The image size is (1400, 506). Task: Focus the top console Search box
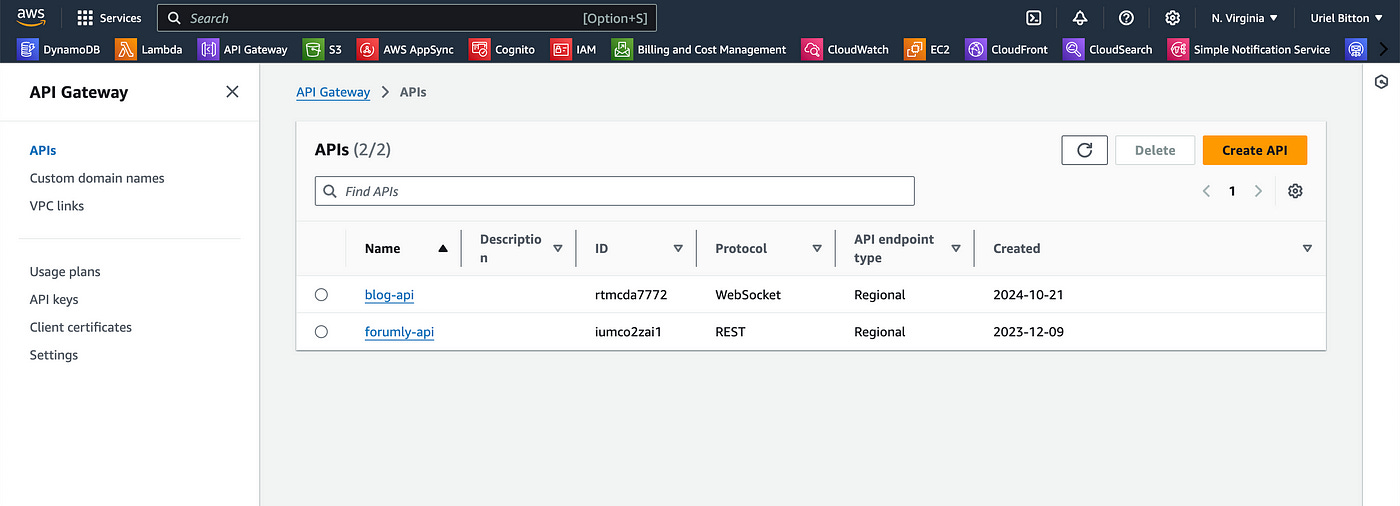click(x=406, y=18)
